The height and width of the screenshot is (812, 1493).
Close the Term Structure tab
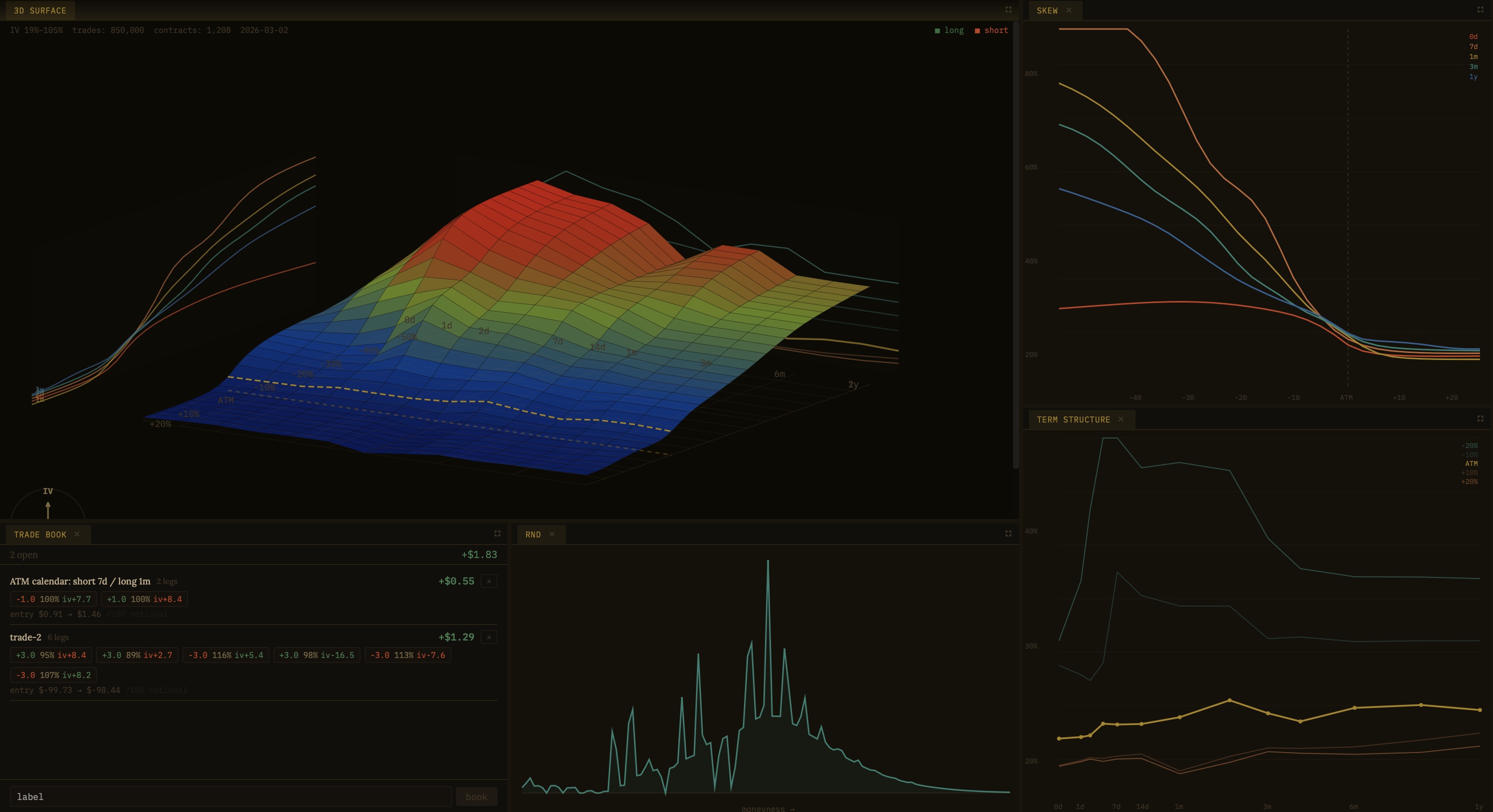tap(1120, 419)
